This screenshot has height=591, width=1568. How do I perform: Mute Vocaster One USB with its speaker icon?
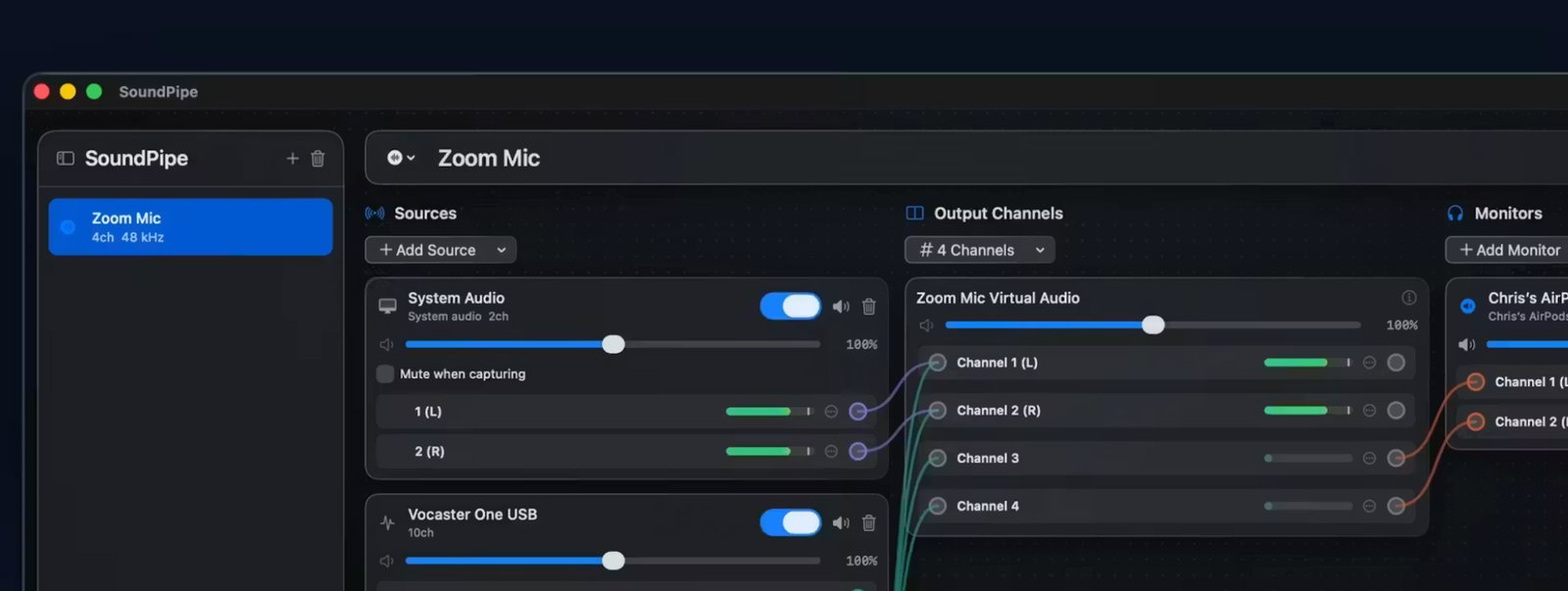[841, 522]
